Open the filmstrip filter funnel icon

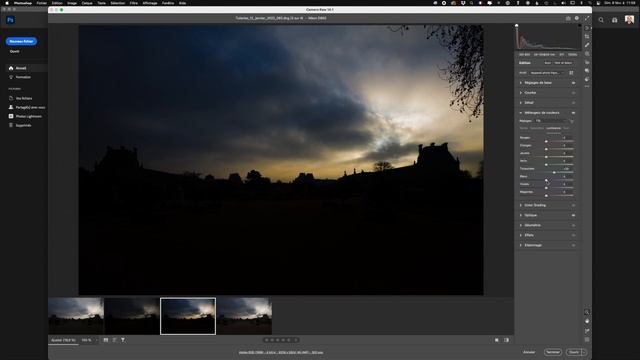(x=123, y=340)
